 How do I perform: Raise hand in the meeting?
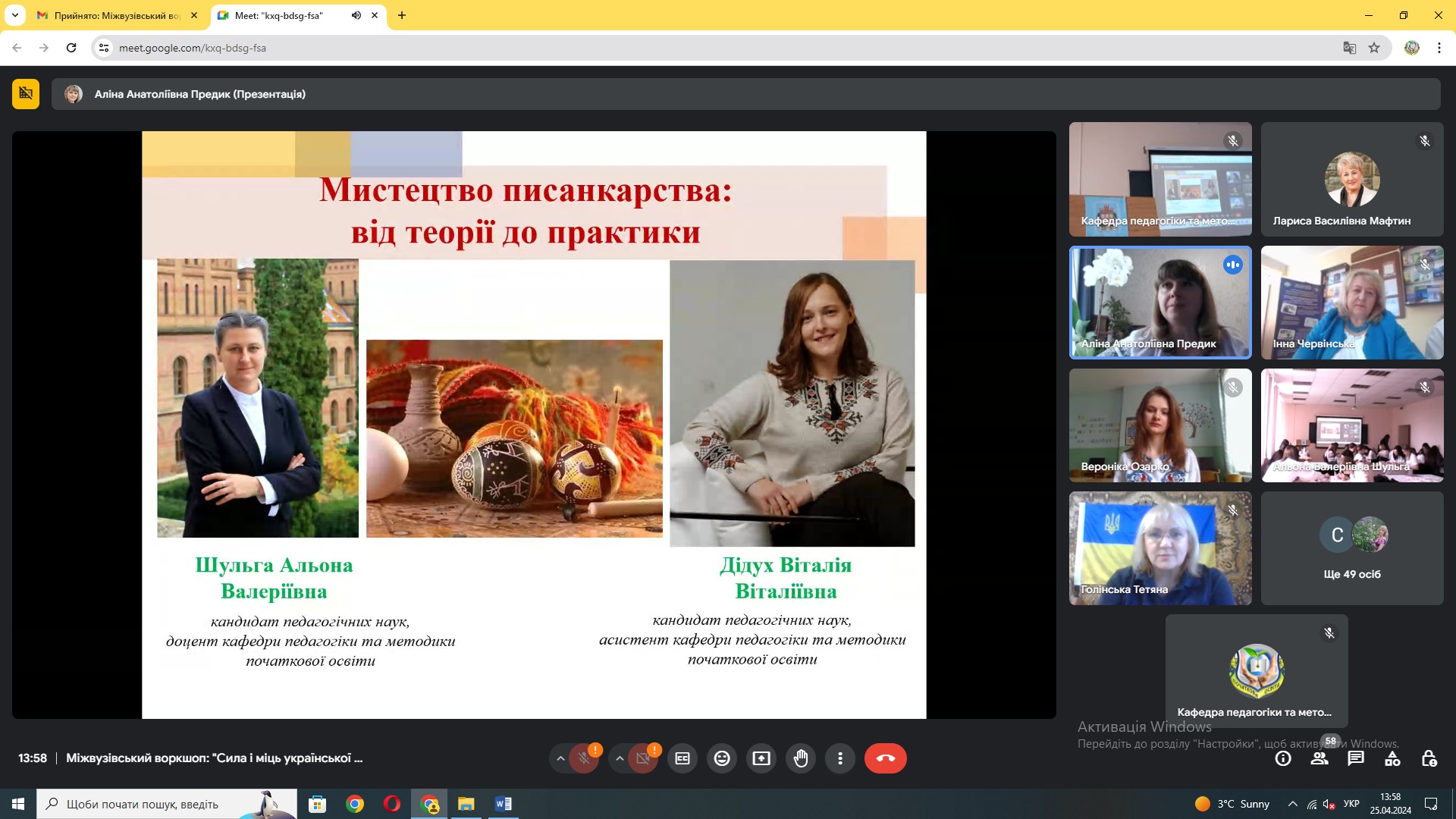point(801,758)
